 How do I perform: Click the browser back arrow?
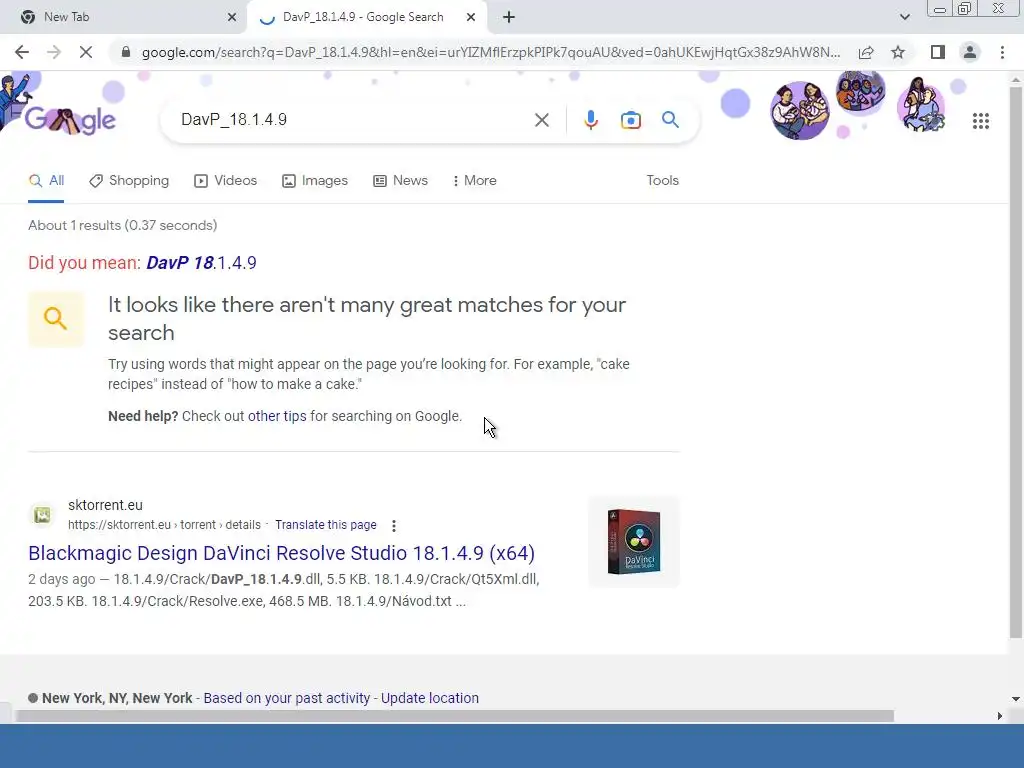[x=22, y=52]
